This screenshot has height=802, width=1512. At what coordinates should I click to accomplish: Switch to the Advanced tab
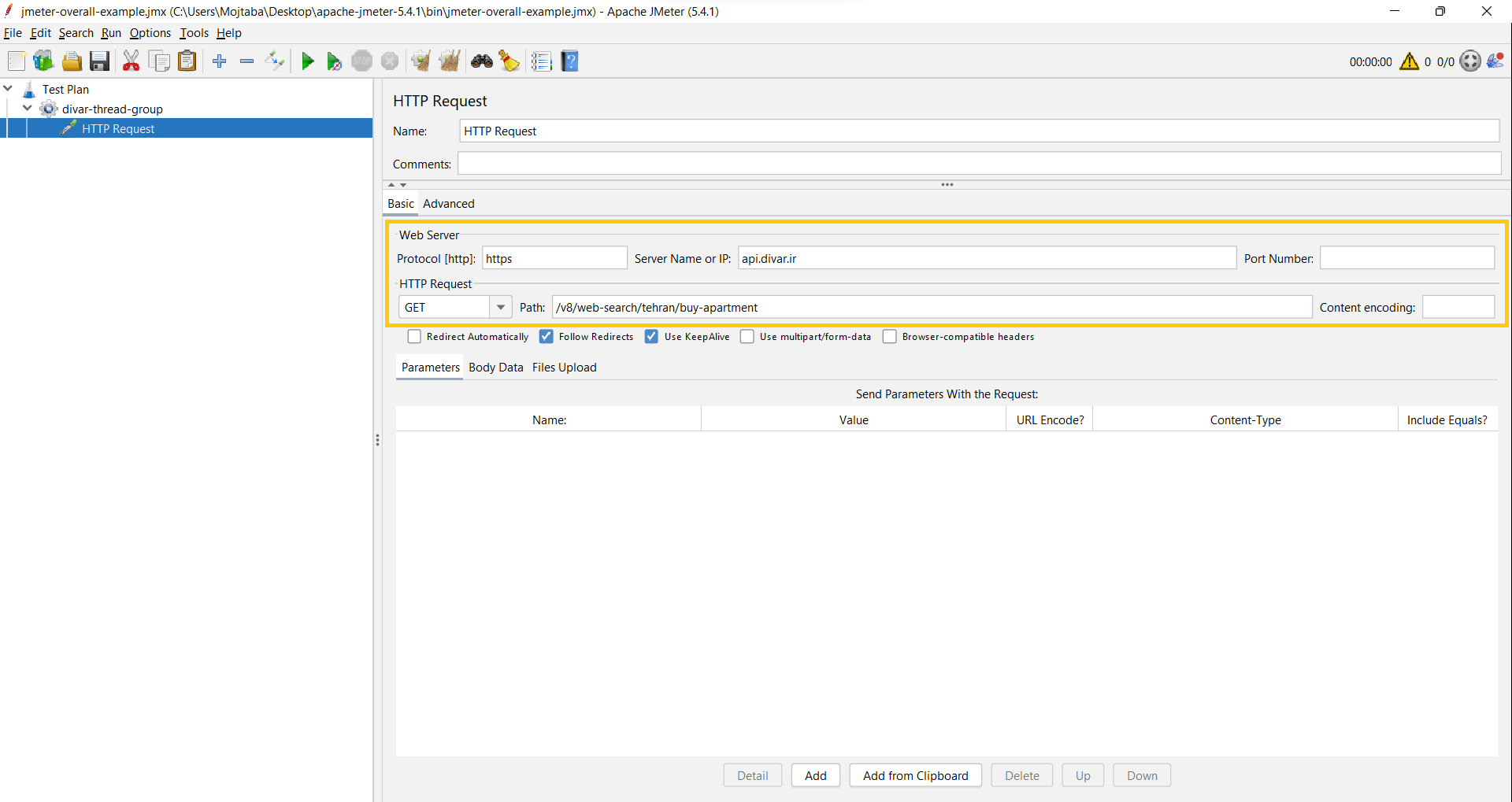pyautogui.click(x=449, y=204)
